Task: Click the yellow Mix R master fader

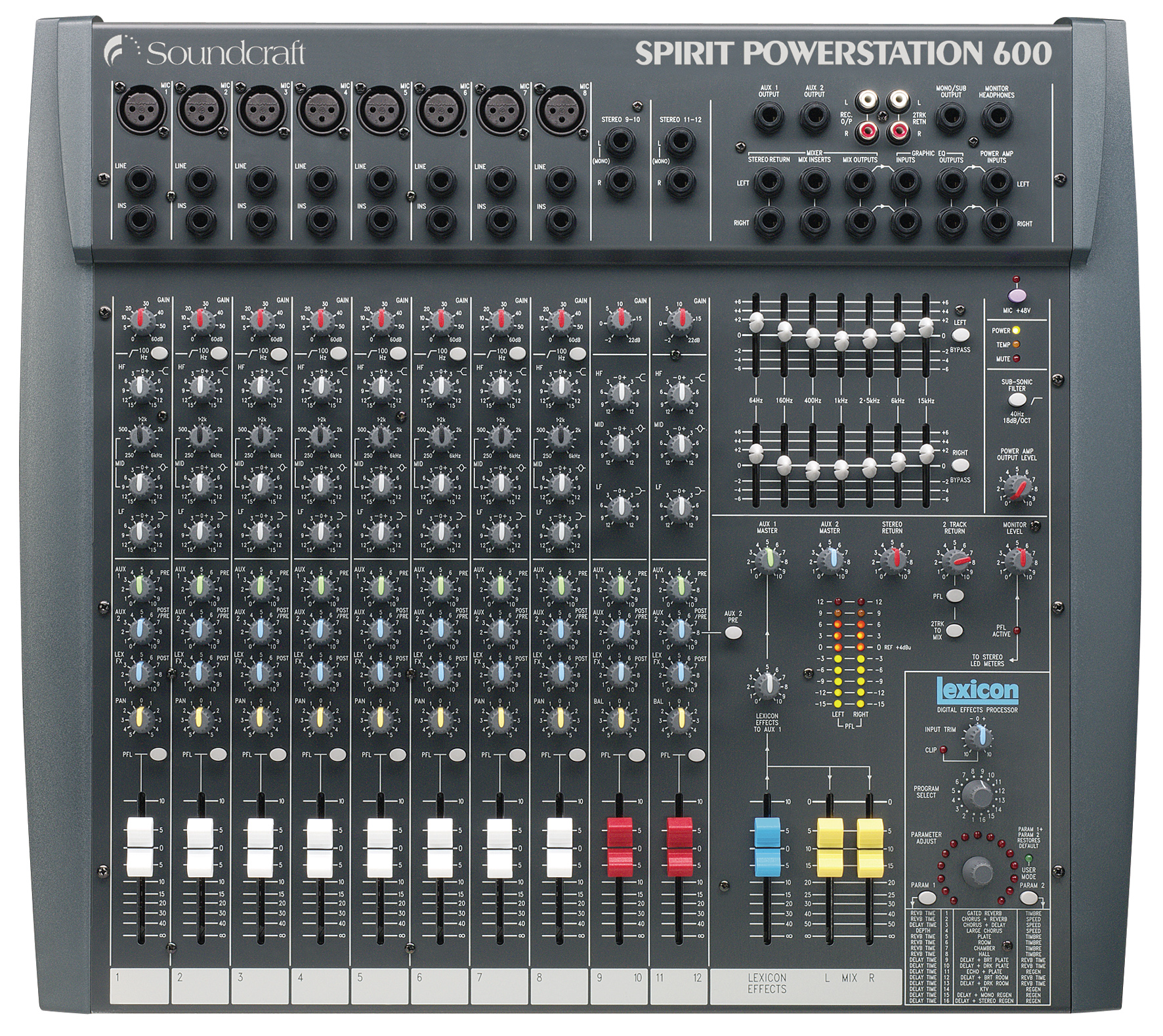Action: click(x=870, y=847)
